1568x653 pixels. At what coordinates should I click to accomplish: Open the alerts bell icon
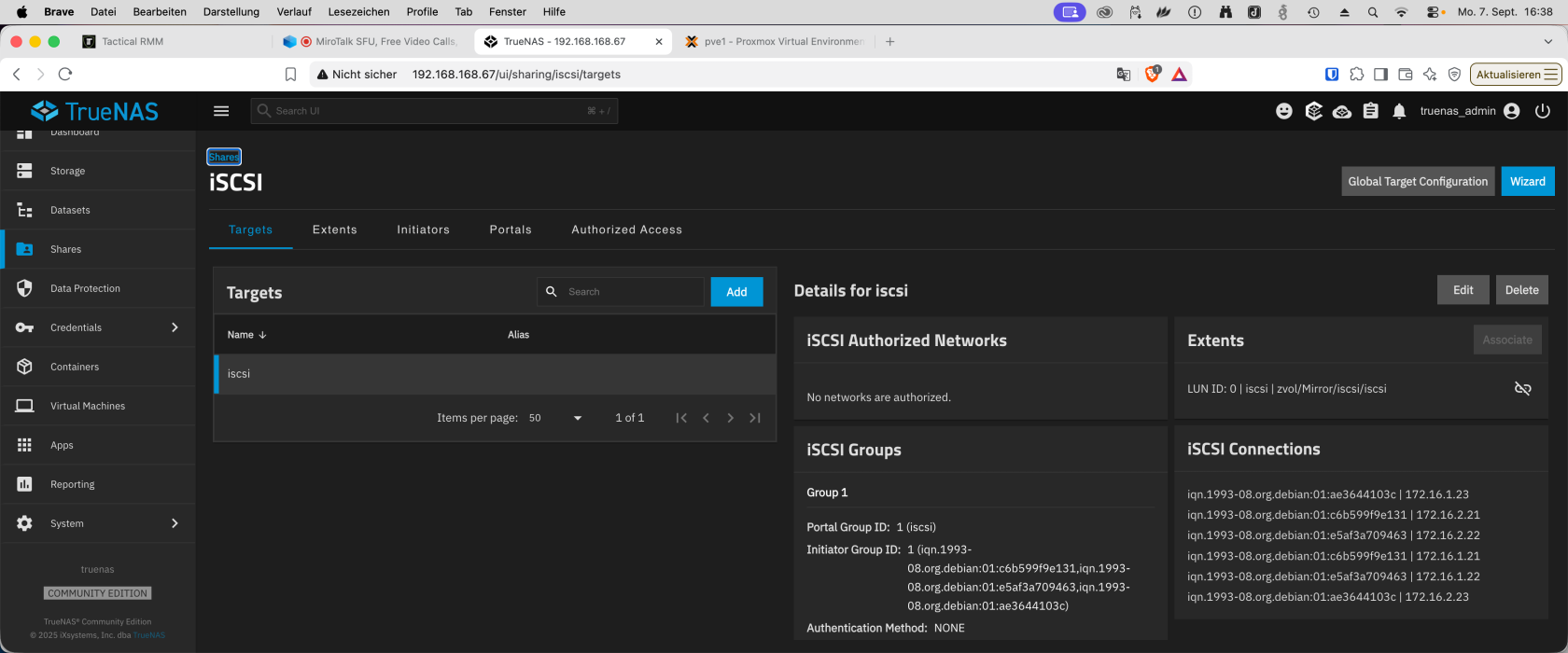(1399, 111)
